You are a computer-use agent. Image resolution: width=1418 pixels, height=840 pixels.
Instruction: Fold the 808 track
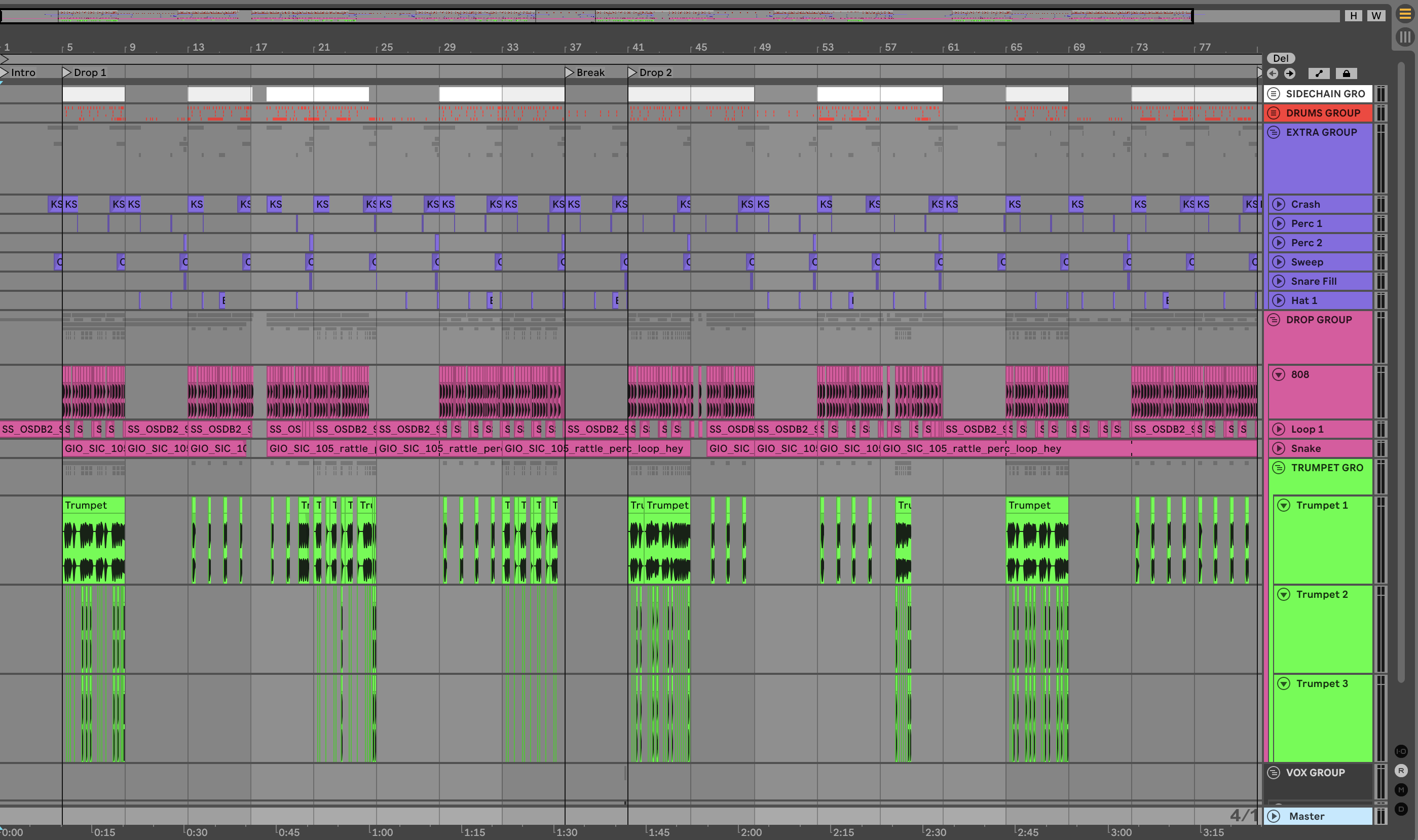tap(1279, 374)
